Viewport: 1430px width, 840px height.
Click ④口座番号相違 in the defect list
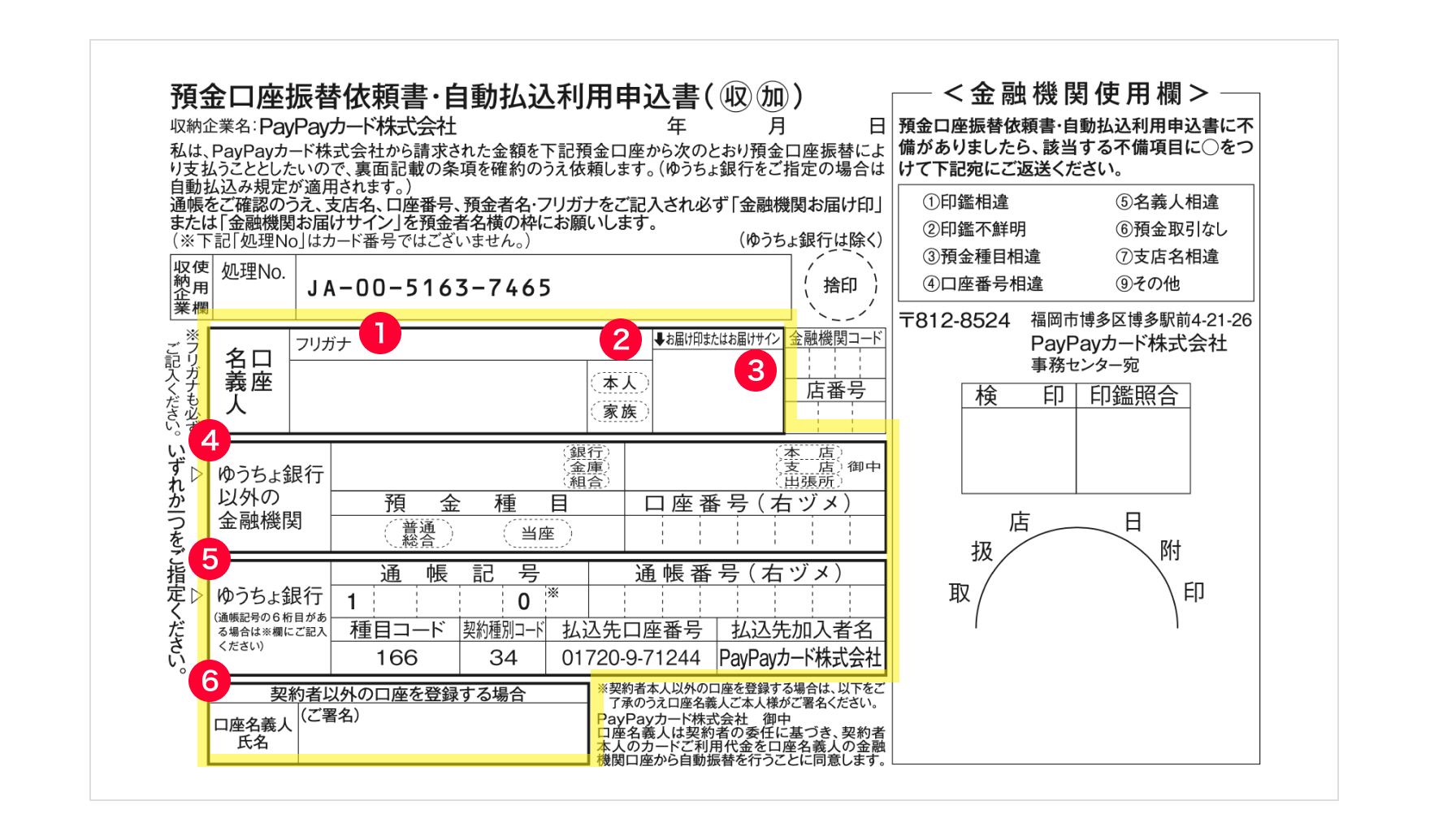point(982,284)
